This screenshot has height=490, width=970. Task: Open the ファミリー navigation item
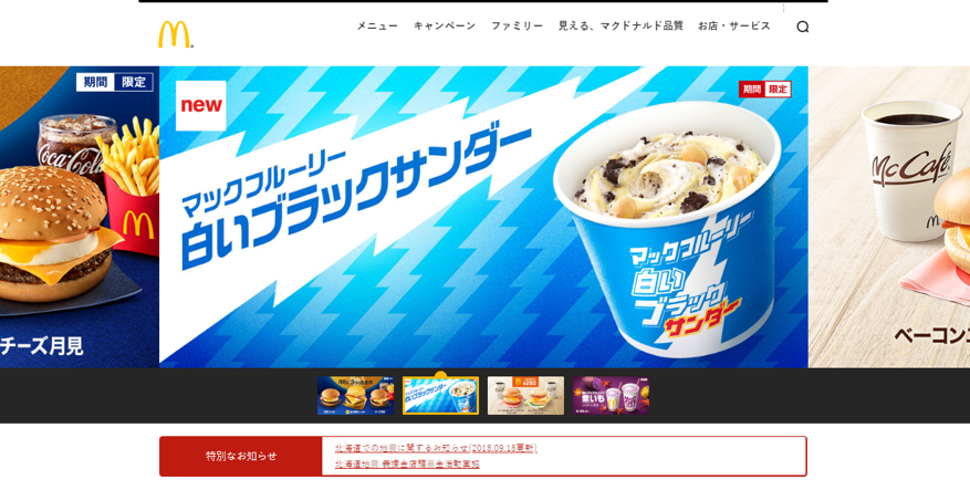point(517,26)
